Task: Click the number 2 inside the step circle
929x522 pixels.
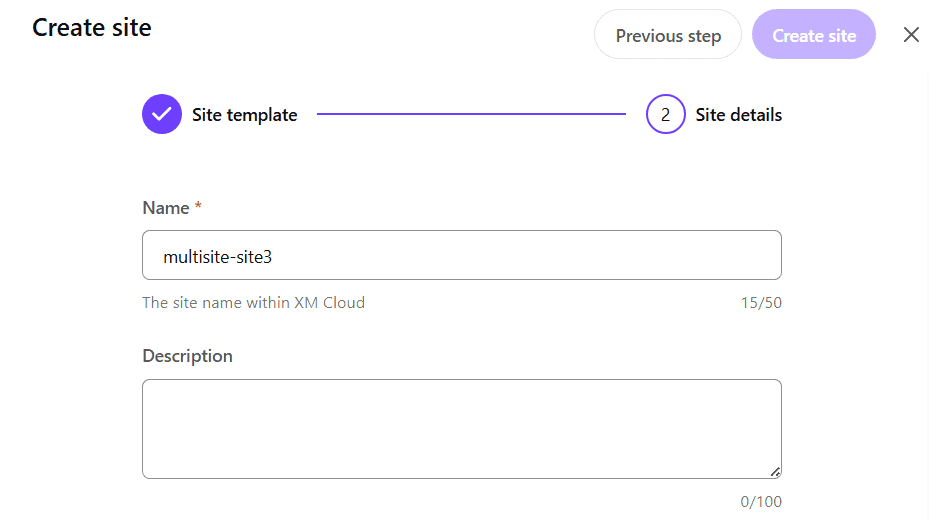Action: [x=665, y=115]
